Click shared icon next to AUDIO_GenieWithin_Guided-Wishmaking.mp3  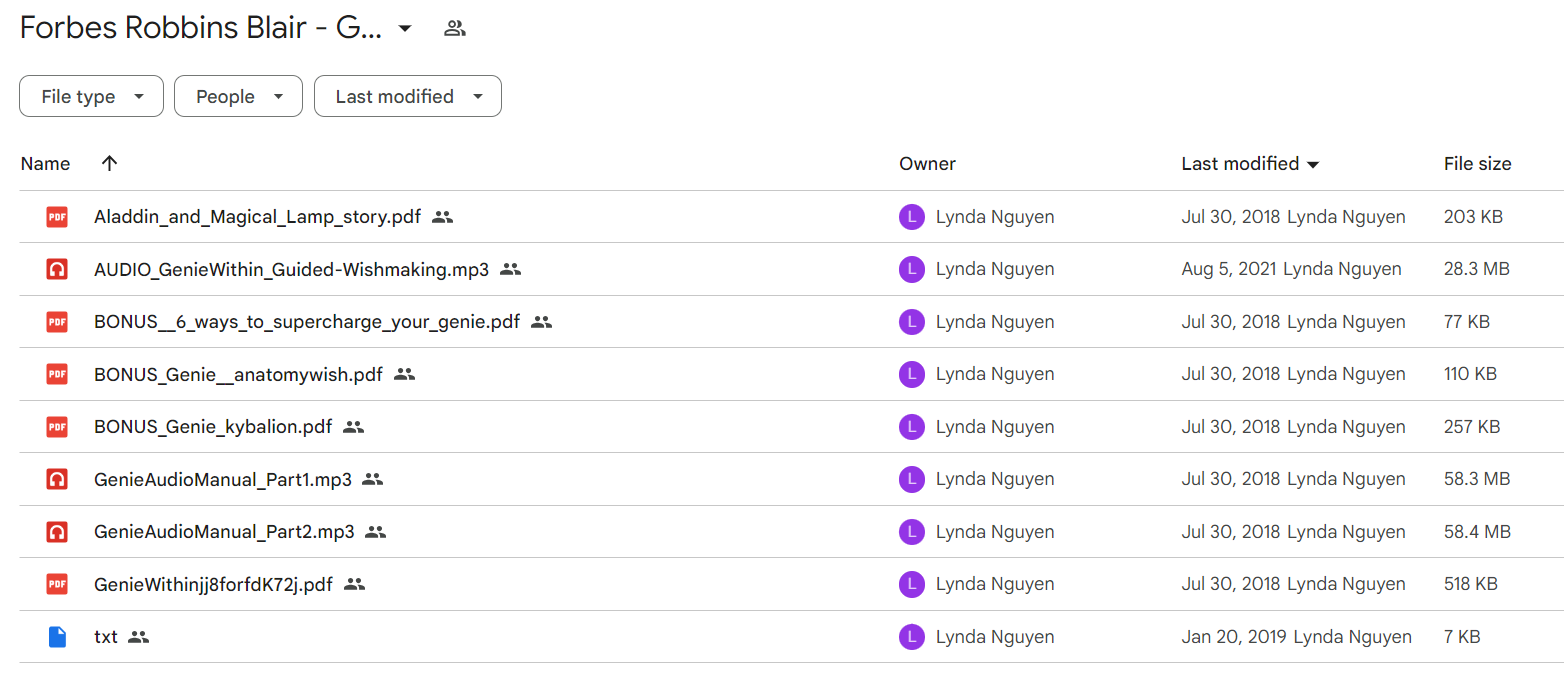coord(511,269)
